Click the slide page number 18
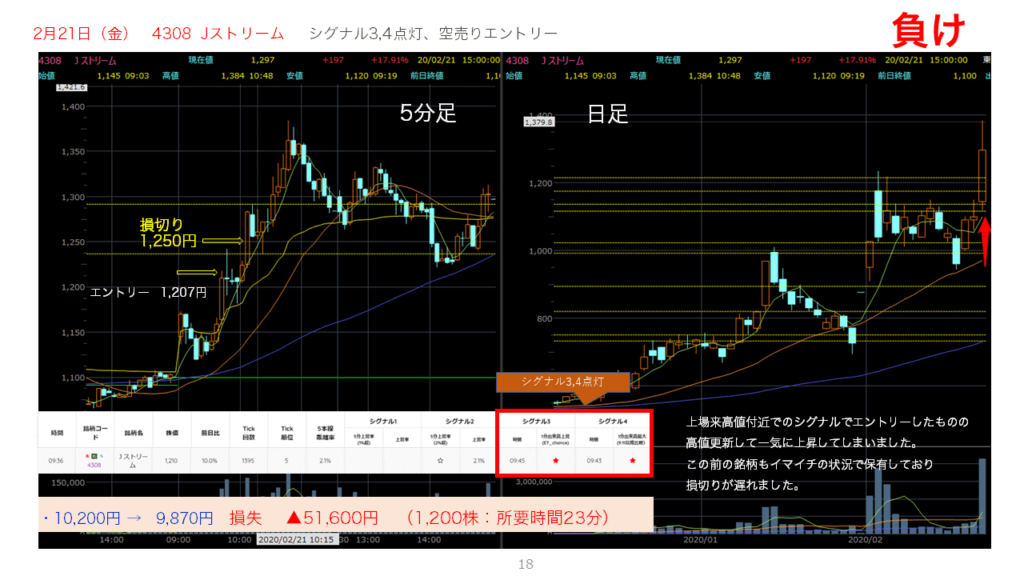This screenshot has width=1024, height=576. click(x=526, y=564)
